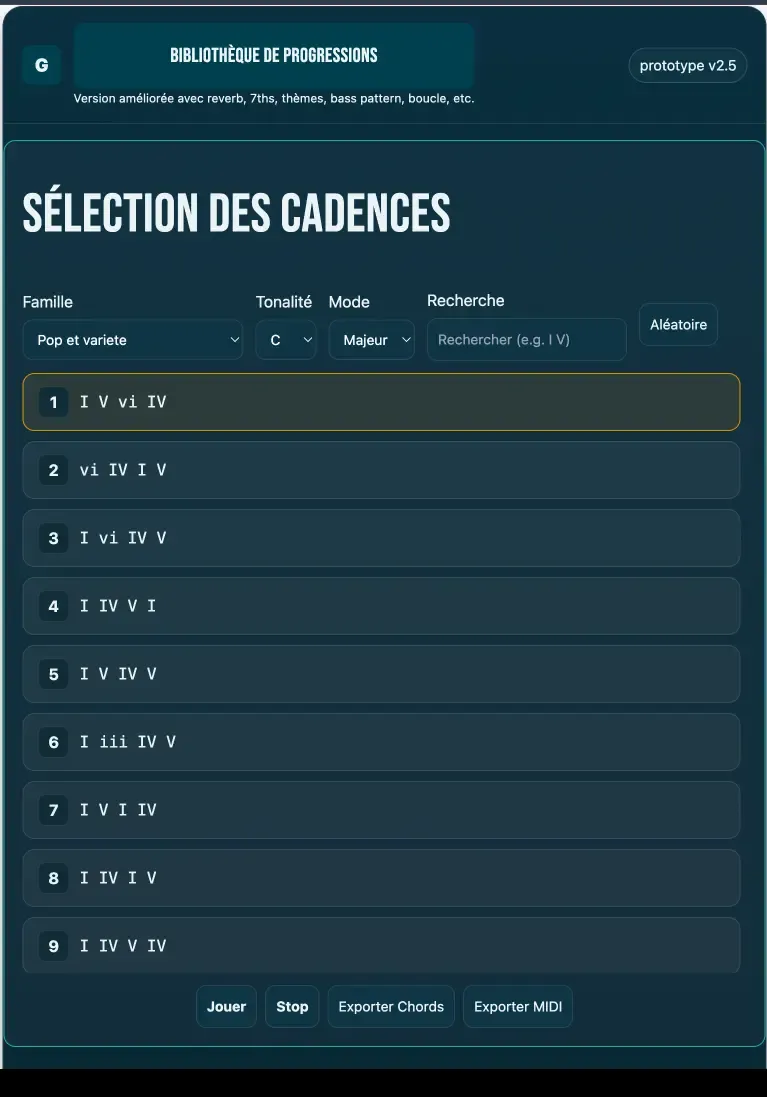
Task: Click the Sélection des Cadences heading
Action: pyautogui.click(x=236, y=212)
